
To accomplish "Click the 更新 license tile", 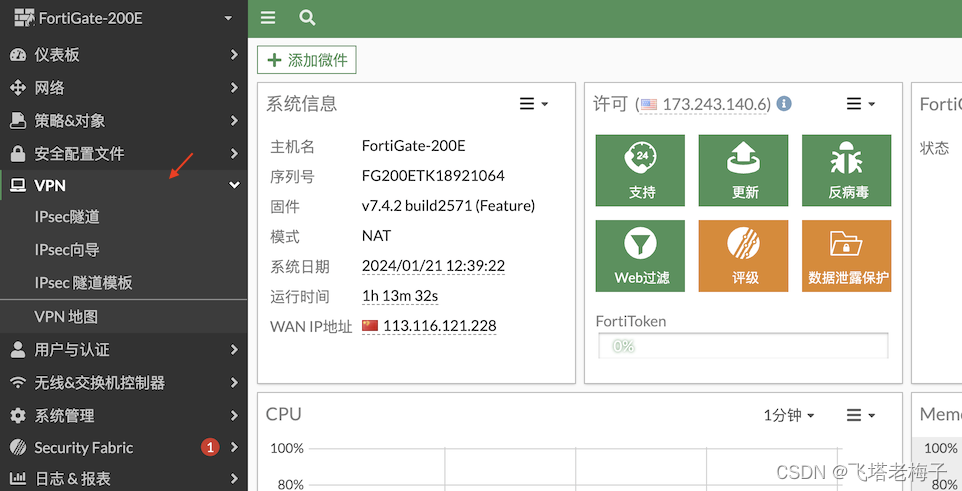I will (743, 171).
